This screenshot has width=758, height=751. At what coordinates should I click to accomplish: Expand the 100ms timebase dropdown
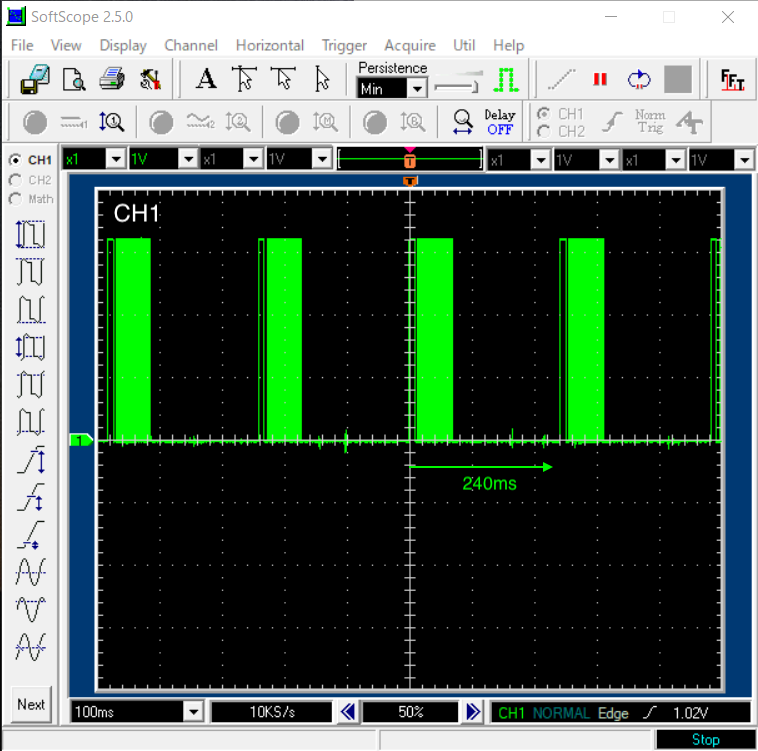click(x=192, y=712)
